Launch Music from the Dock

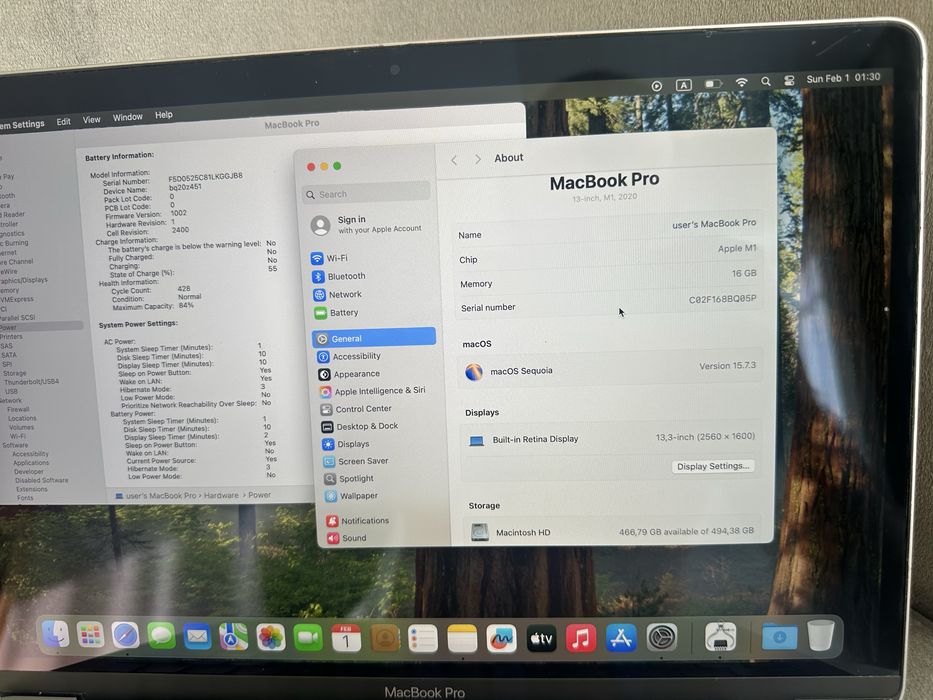point(581,639)
